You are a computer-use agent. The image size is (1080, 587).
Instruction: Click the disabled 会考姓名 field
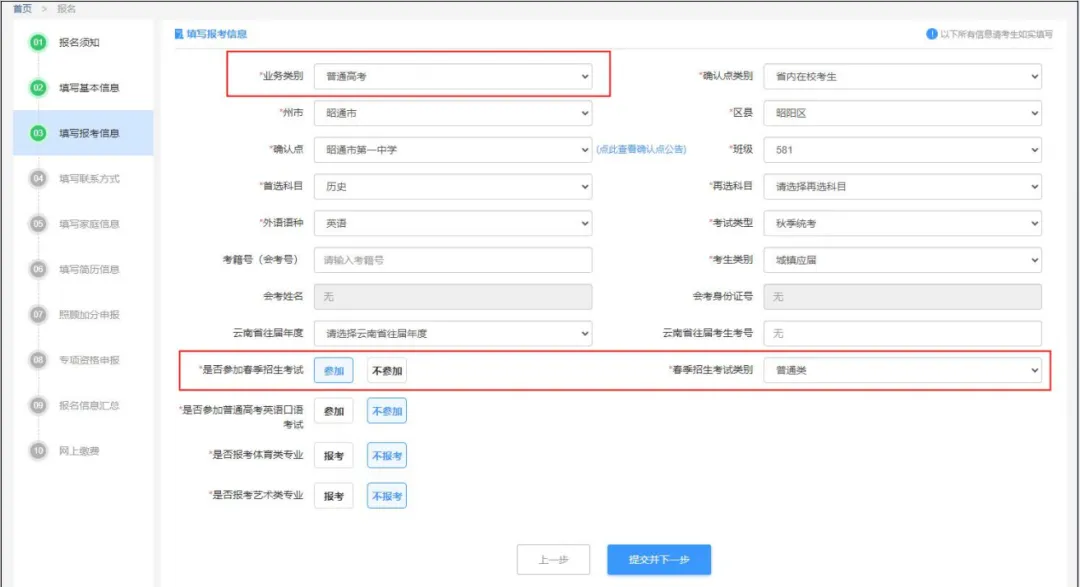coord(453,297)
